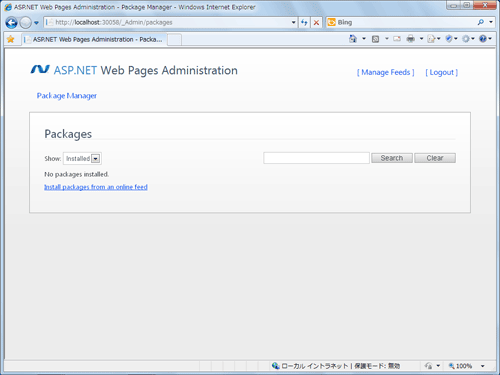This screenshot has height=375, width=500.
Task: Click the blue Help question mark icon
Action: pos(483,39)
